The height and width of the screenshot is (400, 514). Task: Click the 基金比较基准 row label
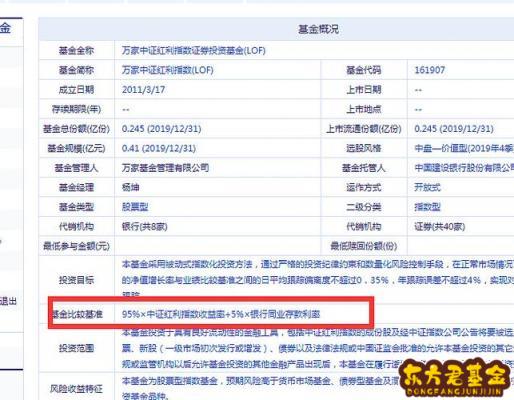point(77,314)
